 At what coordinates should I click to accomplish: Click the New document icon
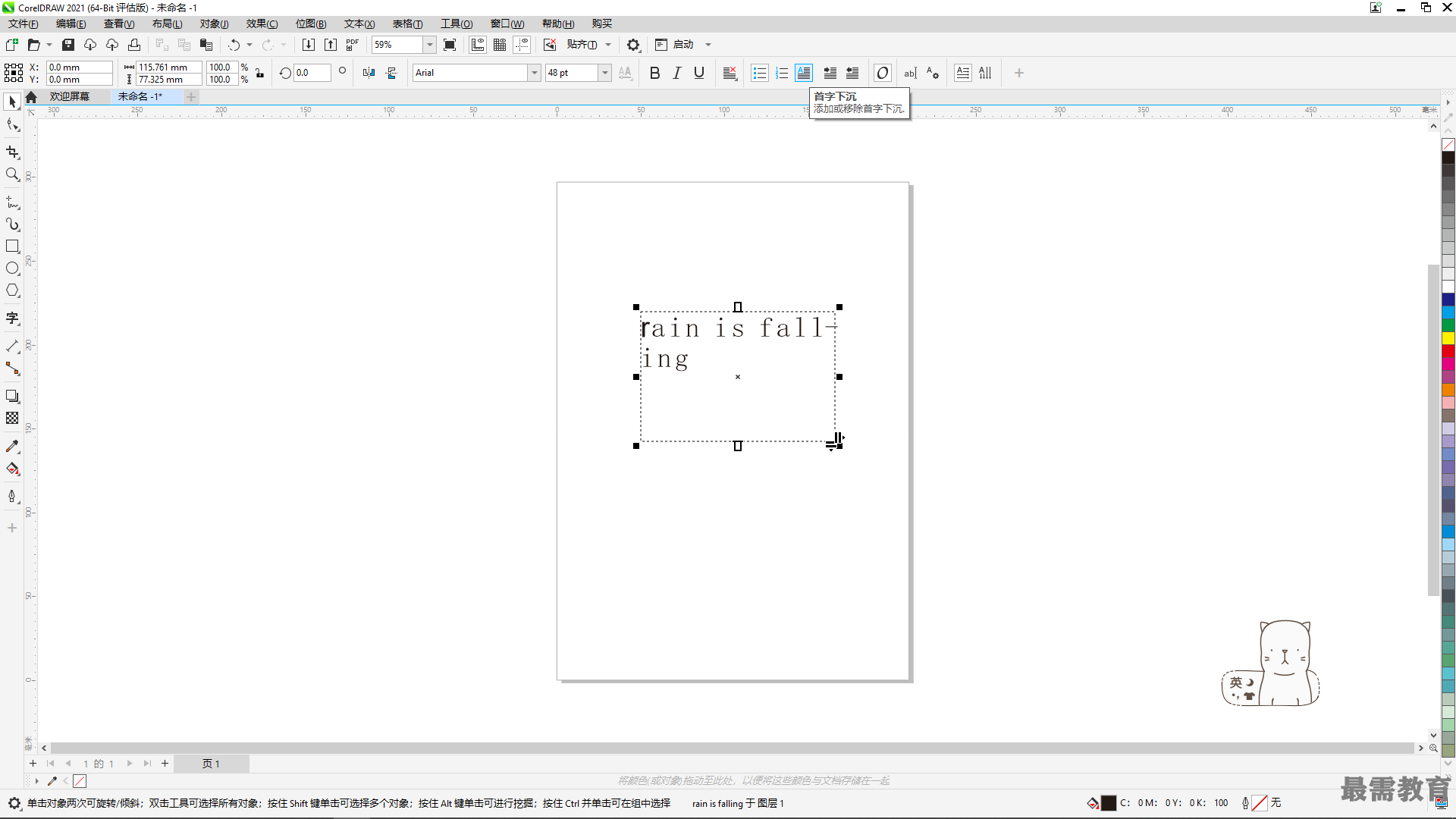pos(12,45)
